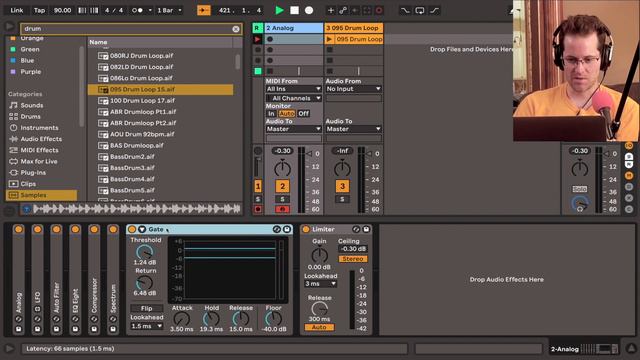Viewport: 640px width, 360px height.
Task: Arm the transport Record button
Action: click(309, 10)
